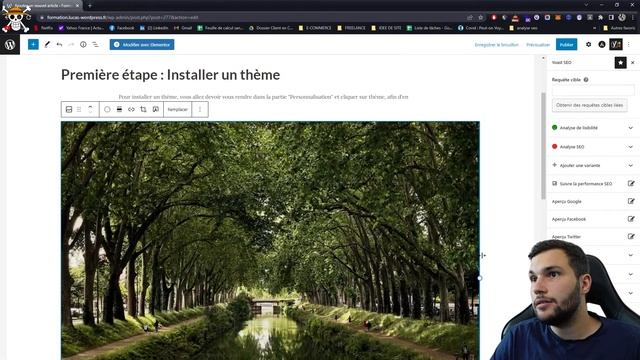Screen dimensions: 640x360
Task: Open editor options vertical dots menu
Action: click(629, 44)
